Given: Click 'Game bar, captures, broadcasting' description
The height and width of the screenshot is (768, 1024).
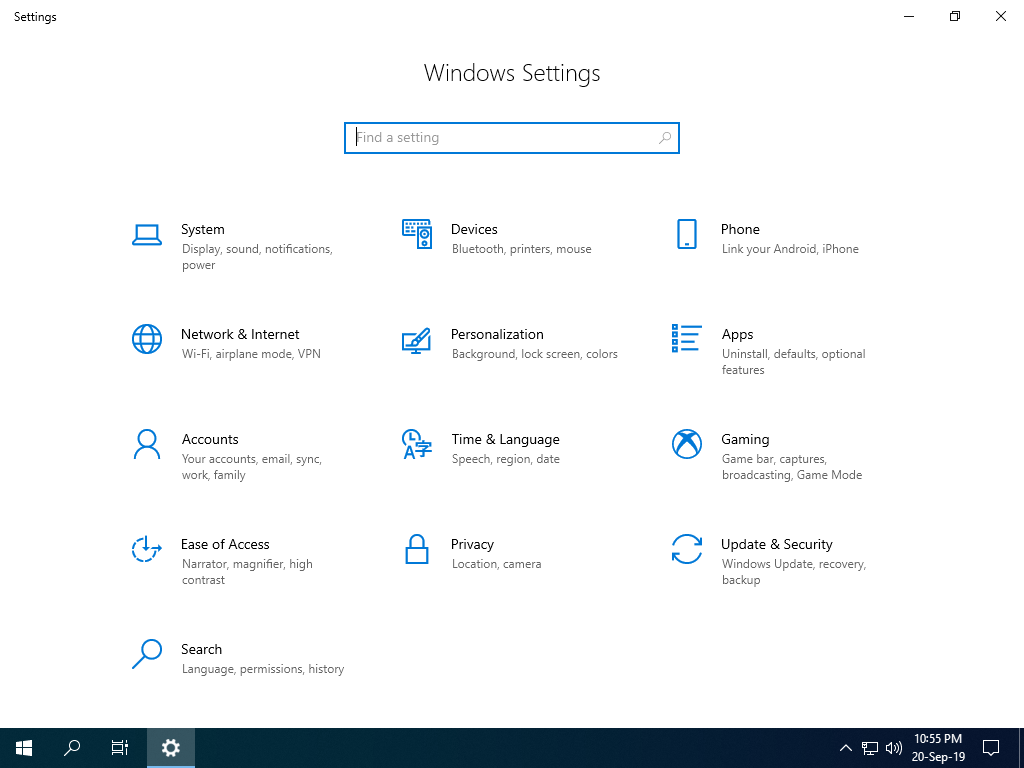Looking at the screenshot, I should coord(792,467).
